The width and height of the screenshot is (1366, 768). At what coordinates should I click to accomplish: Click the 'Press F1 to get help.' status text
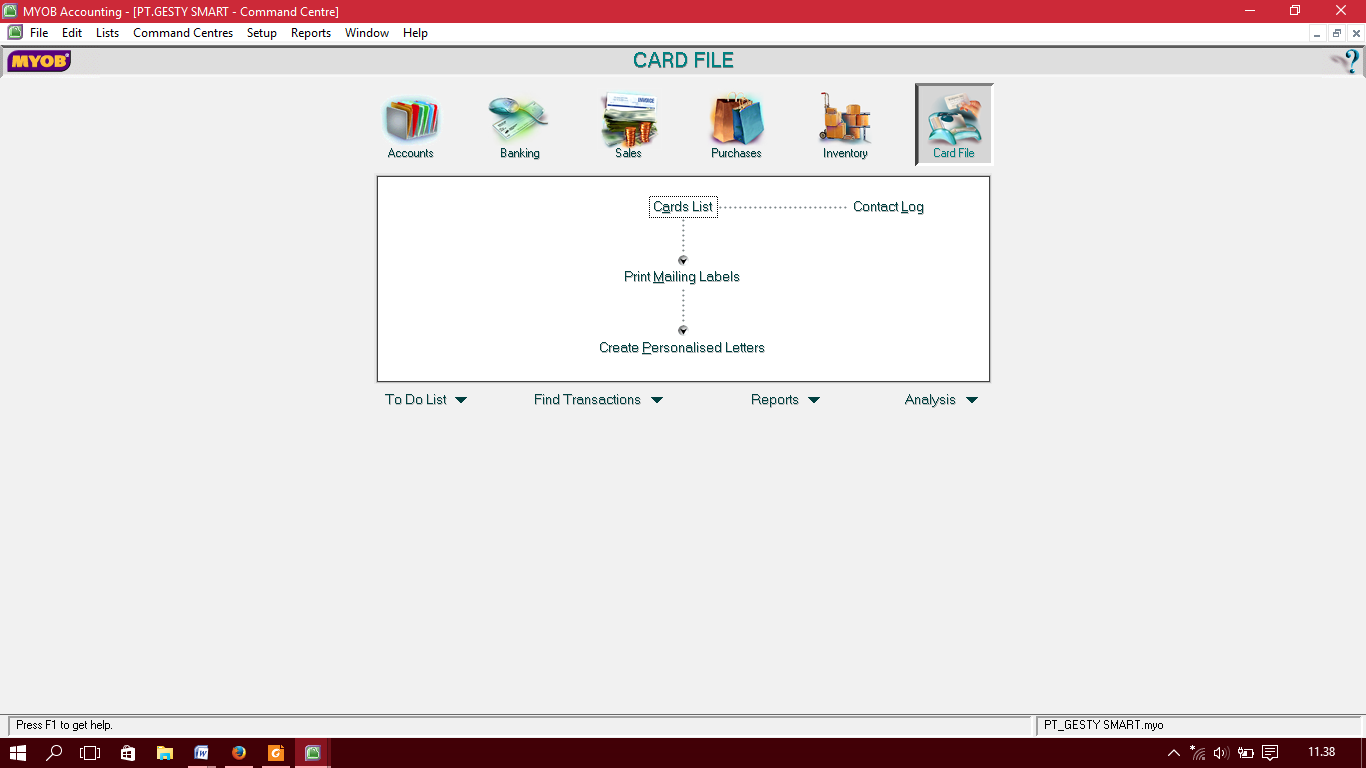(64, 725)
